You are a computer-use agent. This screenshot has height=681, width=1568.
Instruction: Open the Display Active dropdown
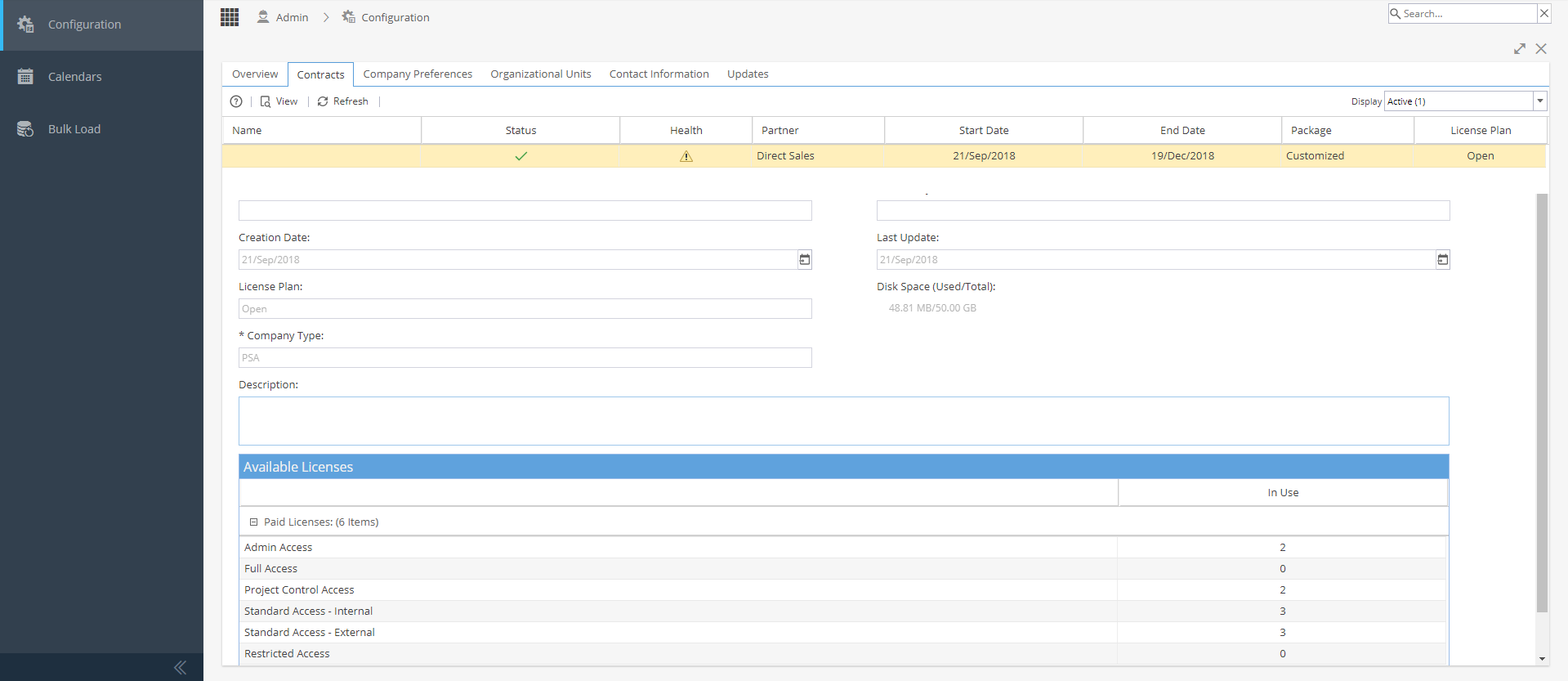[x=1540, y=101]
